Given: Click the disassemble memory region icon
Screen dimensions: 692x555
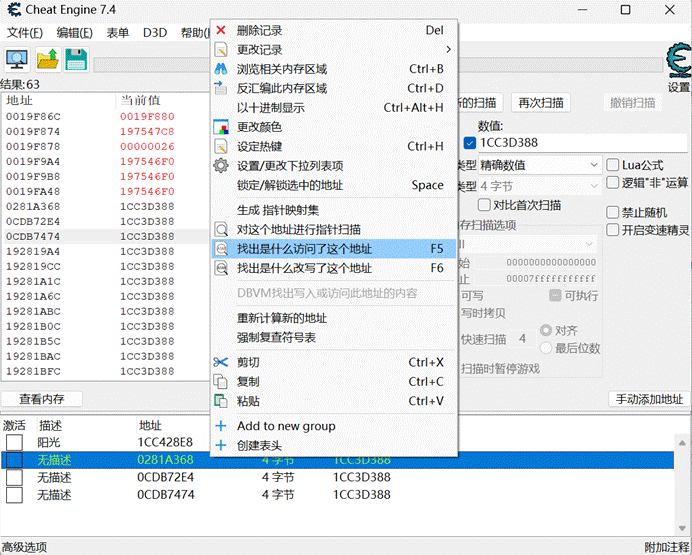Looking at the screenshot, I should pos(221,88).
